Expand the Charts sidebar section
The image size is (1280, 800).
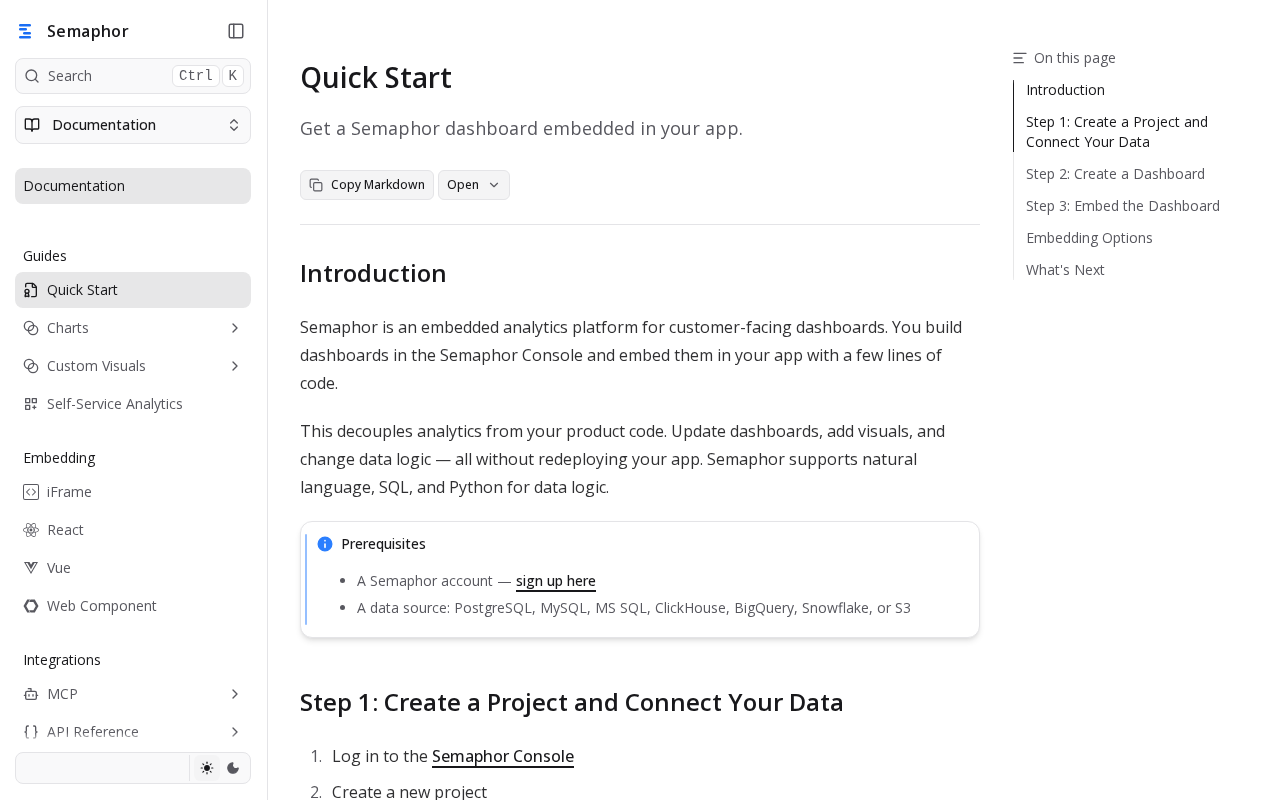[235, 328]
